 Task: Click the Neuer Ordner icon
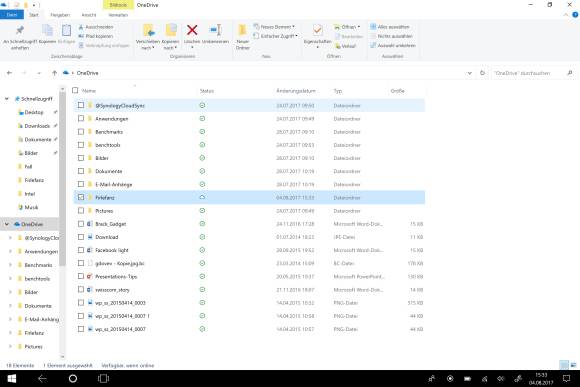tap(243, 30)
